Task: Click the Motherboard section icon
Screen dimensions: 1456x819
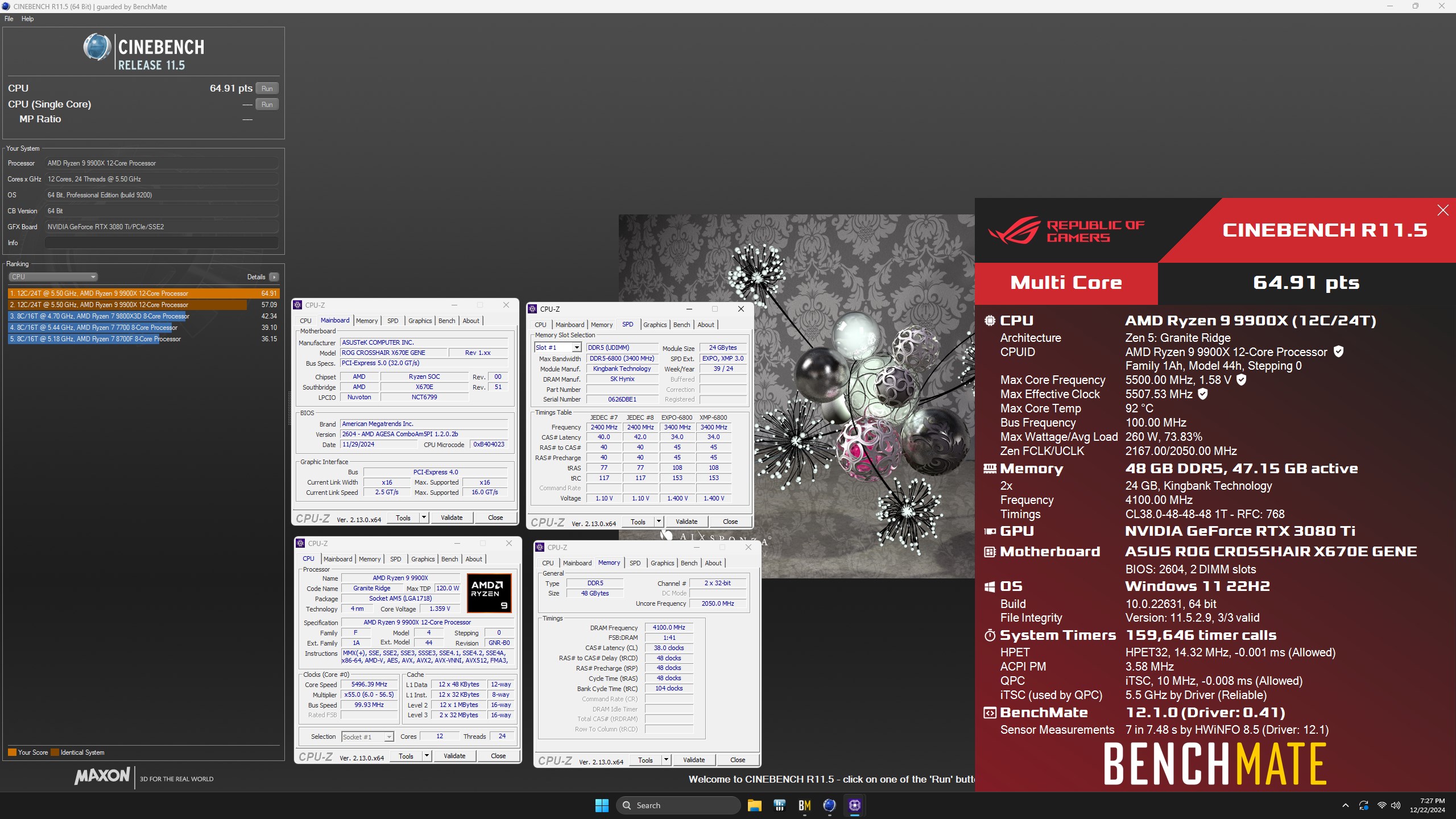Action: coord(990,552)
